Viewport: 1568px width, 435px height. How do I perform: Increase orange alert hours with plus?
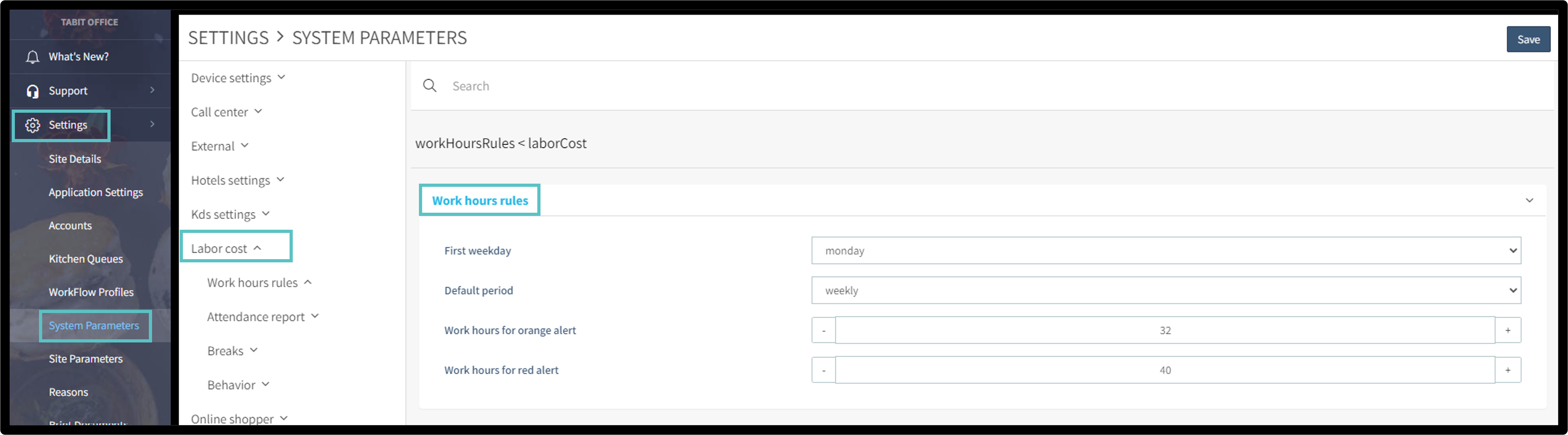pos(1508,330)
